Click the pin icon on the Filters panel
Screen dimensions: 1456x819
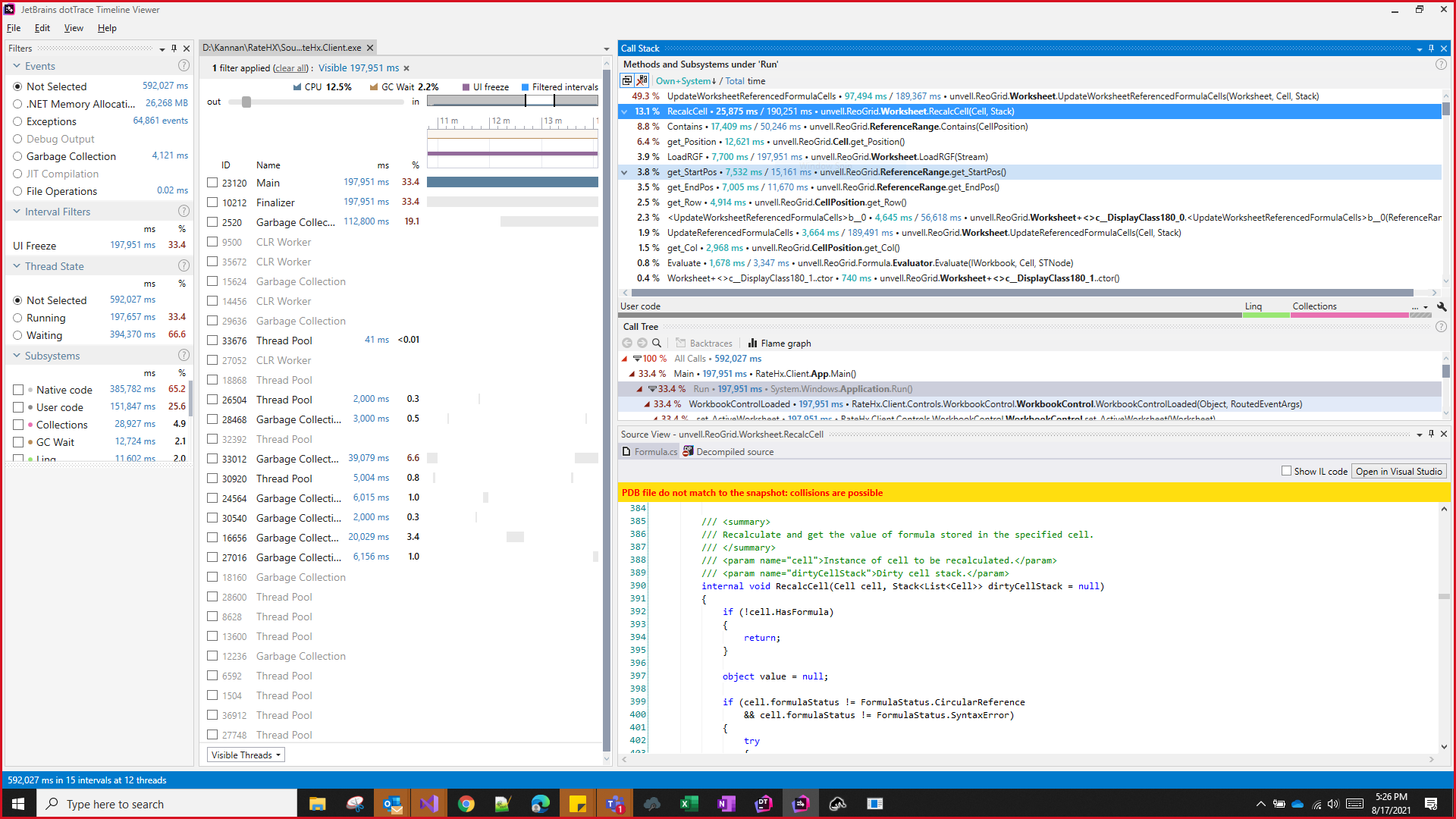[174, 48]
